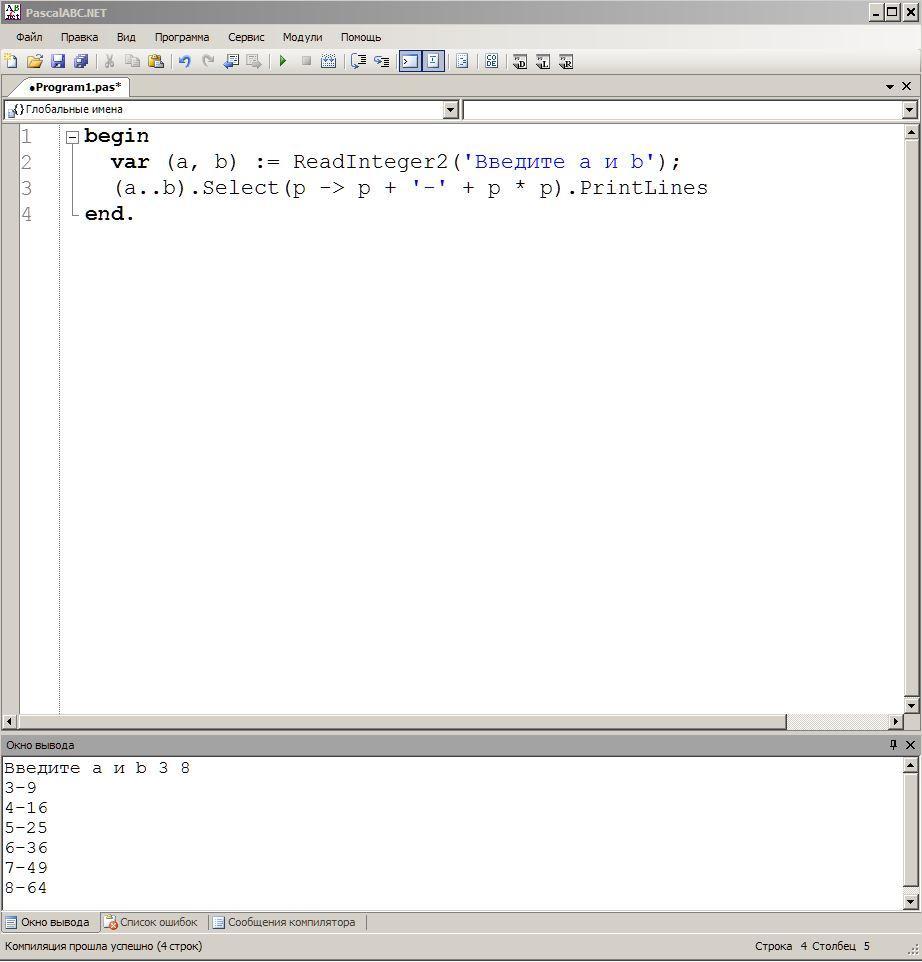Image resolution: width=922 pixels, height=962 pixels.
Task: Cut the selection with scissors icon
Action: tap(109, 61)
